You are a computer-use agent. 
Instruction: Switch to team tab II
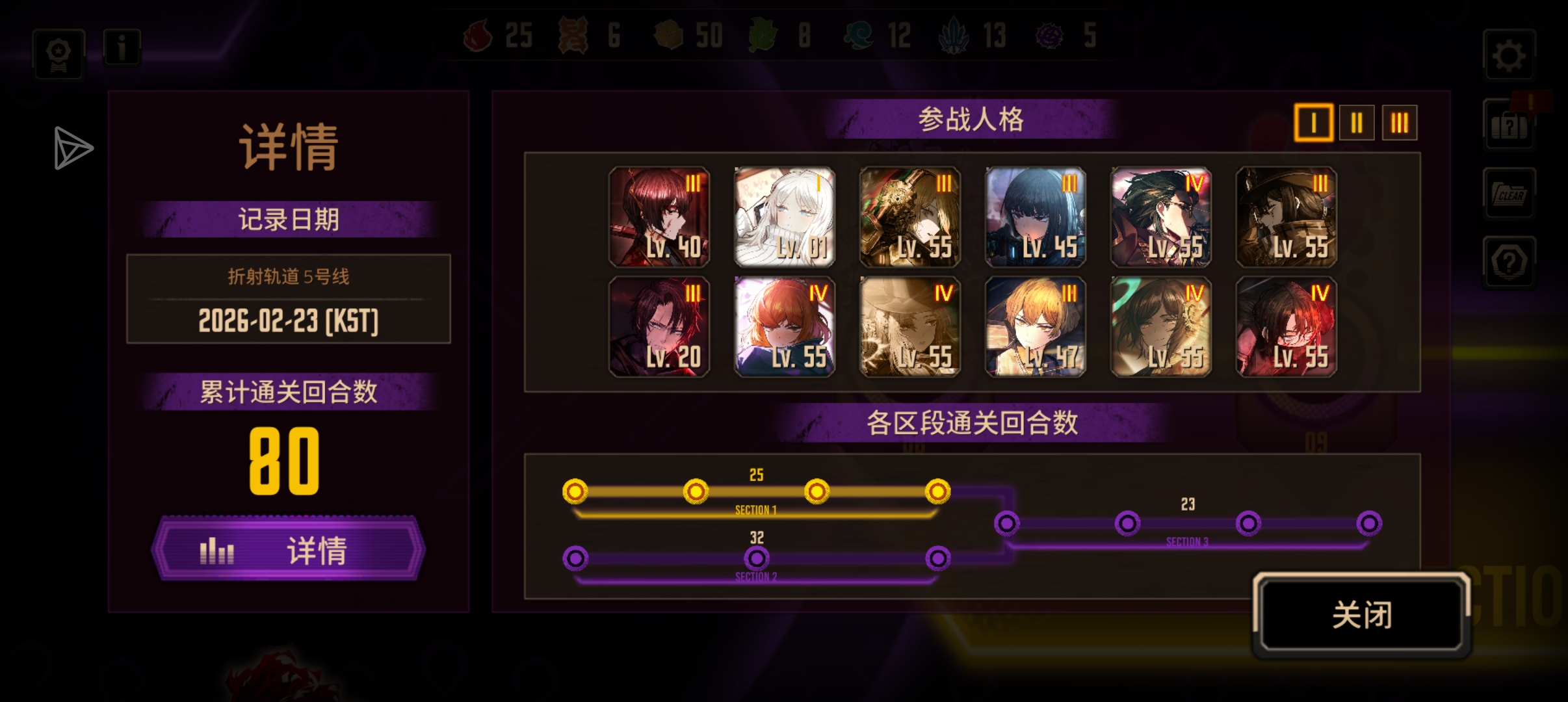tap(1357, 122)
